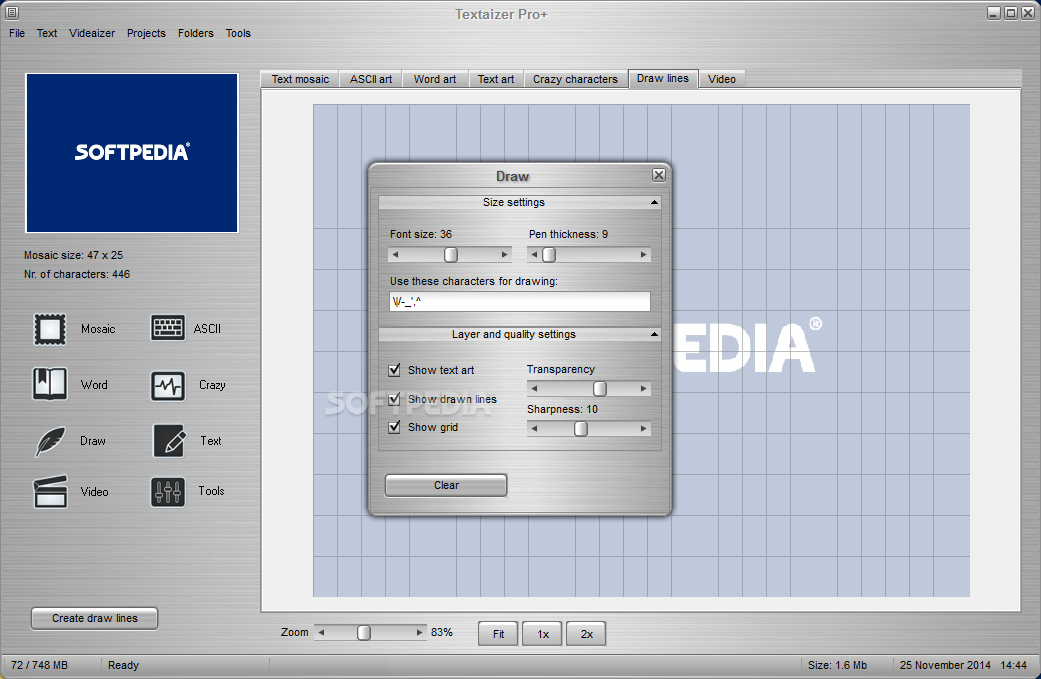Screen dimensions: 1041x679
Task: Decrease pen thickness with left arrow
Action: 534,255
